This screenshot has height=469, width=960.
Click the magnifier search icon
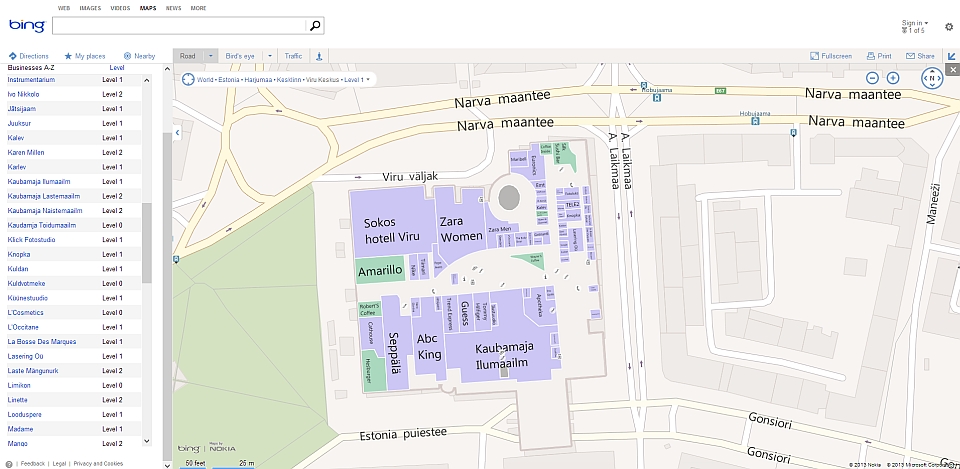coord(315,26)
